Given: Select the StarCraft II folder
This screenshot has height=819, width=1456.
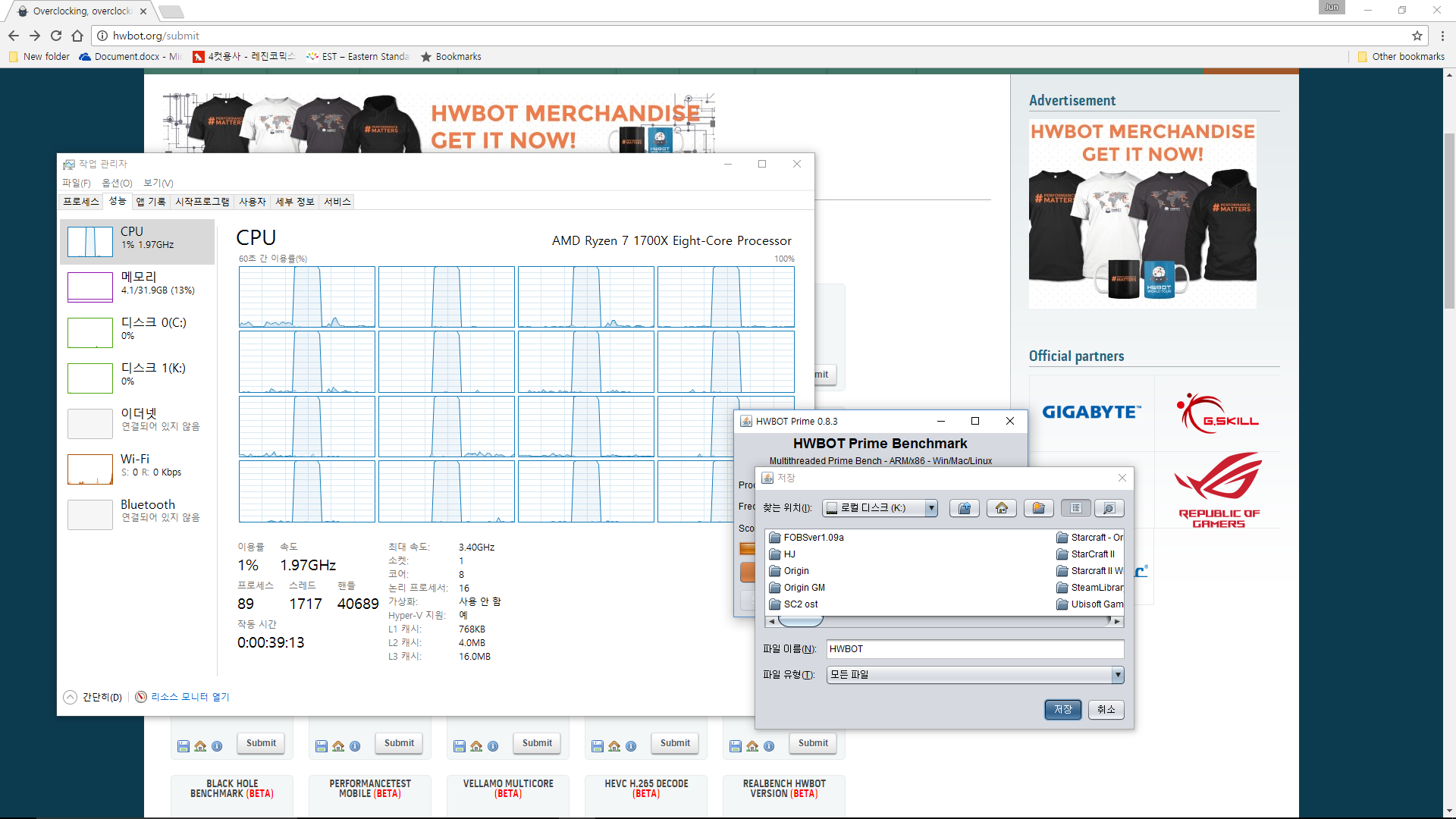Looking at the screenshot, I should [1086, 554].
